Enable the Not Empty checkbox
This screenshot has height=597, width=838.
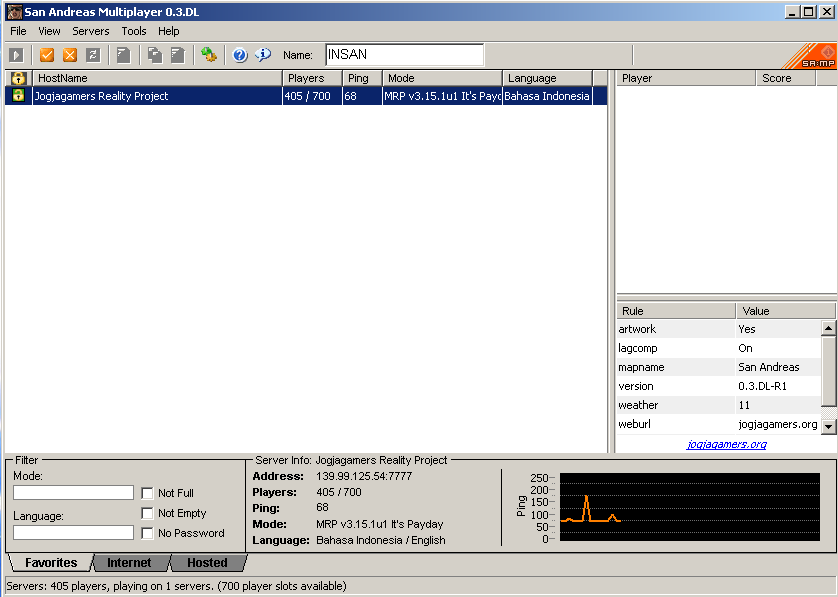tap(148, 513)
